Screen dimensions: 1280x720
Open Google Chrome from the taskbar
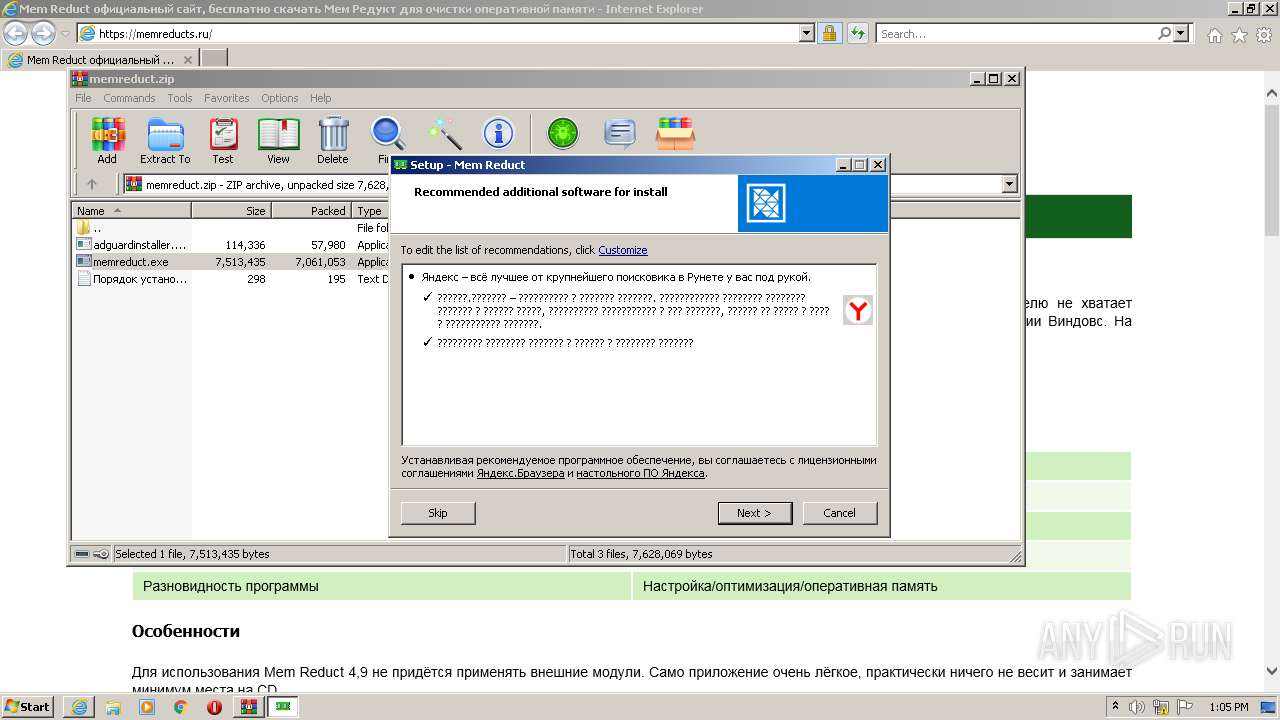pyautogui.click(x=180, y=707)
